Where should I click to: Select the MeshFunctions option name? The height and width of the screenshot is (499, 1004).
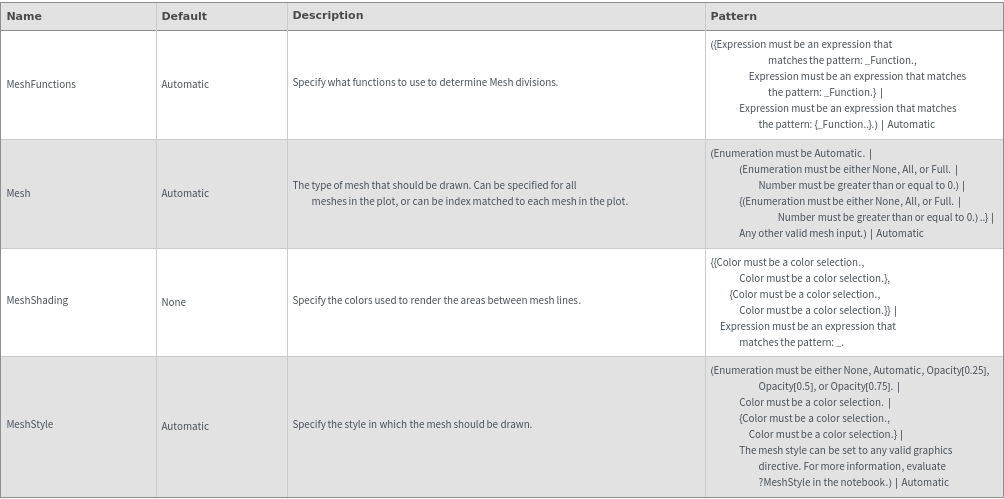(x=41, y=85)
